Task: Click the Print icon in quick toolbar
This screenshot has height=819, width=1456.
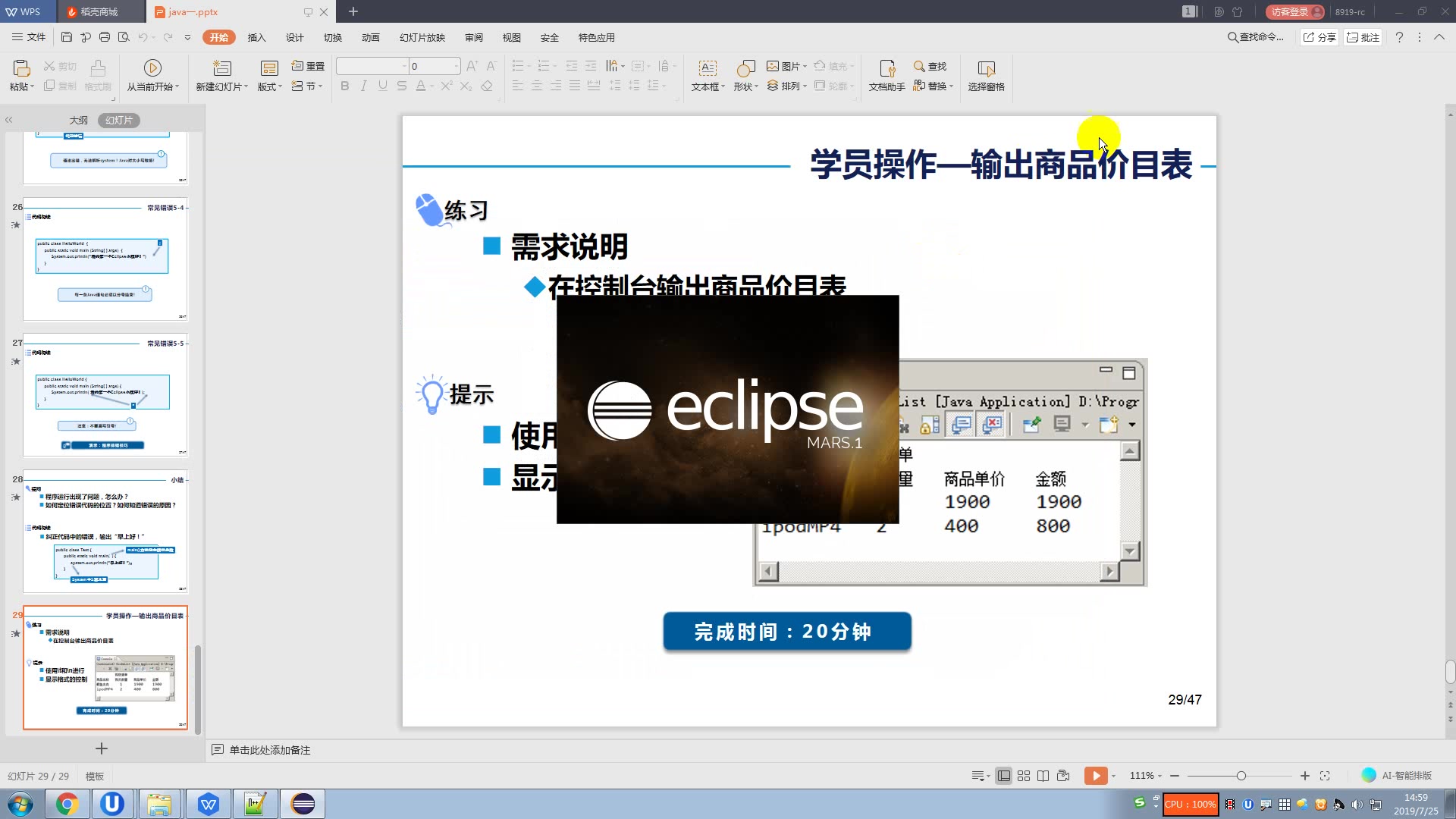Action: tap(105, 37)
